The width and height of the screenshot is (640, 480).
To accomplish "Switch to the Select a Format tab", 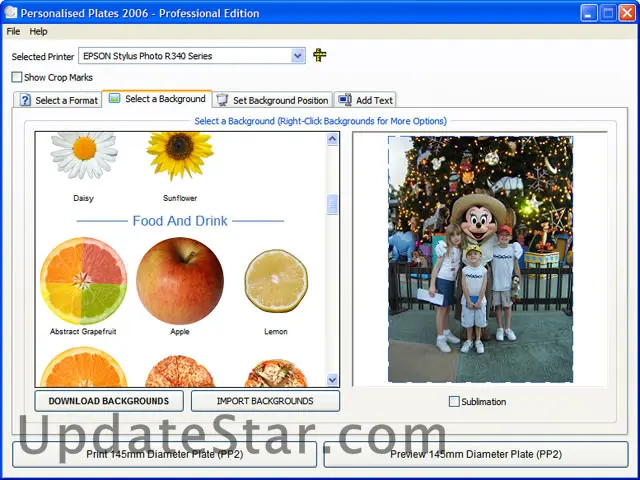I will 57,100.
